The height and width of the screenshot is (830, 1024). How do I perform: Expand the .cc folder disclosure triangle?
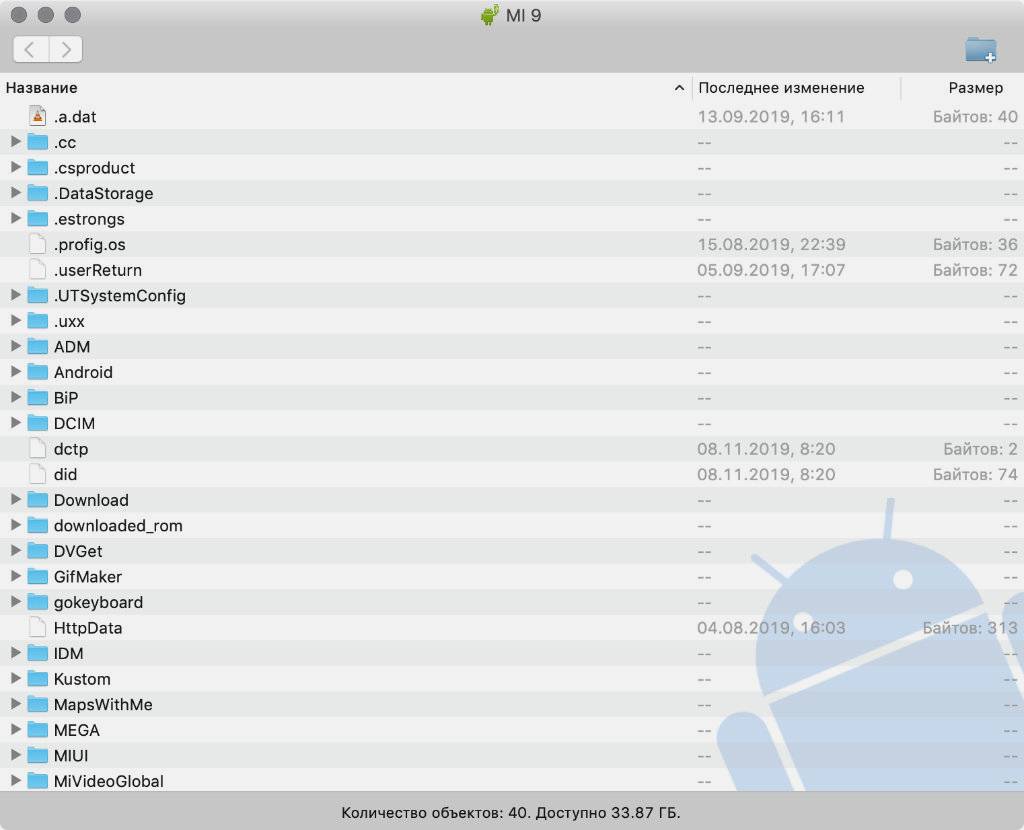pos(16,142)
